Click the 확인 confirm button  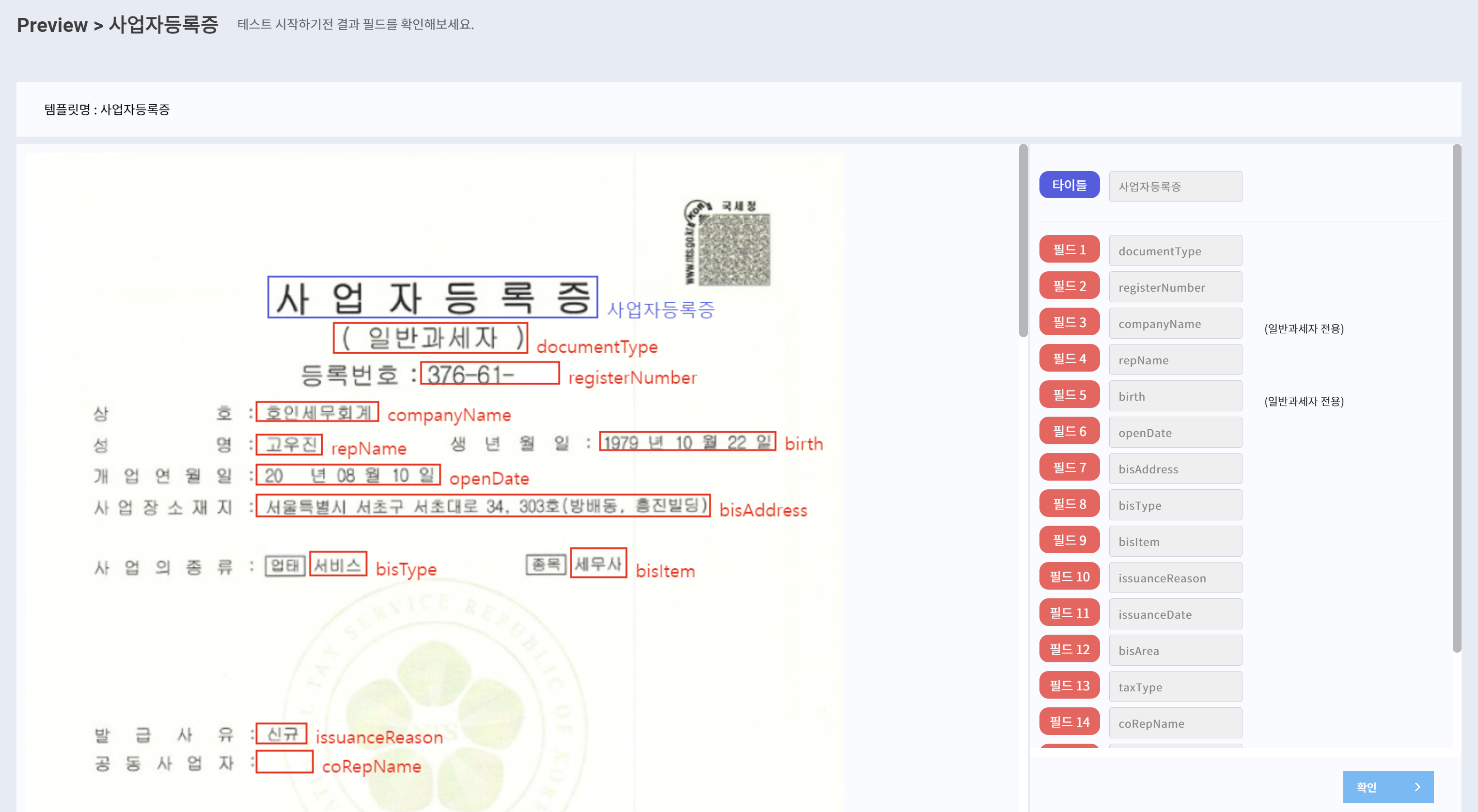click(1387, 787)
